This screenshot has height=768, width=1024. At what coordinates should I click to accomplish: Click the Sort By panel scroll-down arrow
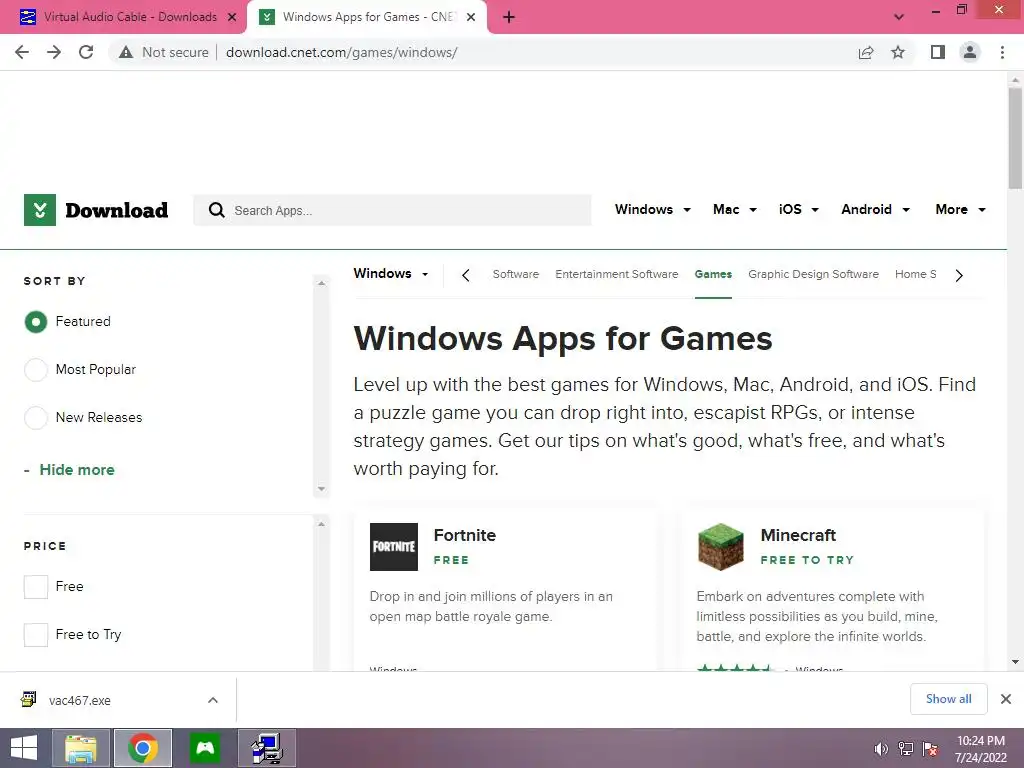[x=321, y=488]
